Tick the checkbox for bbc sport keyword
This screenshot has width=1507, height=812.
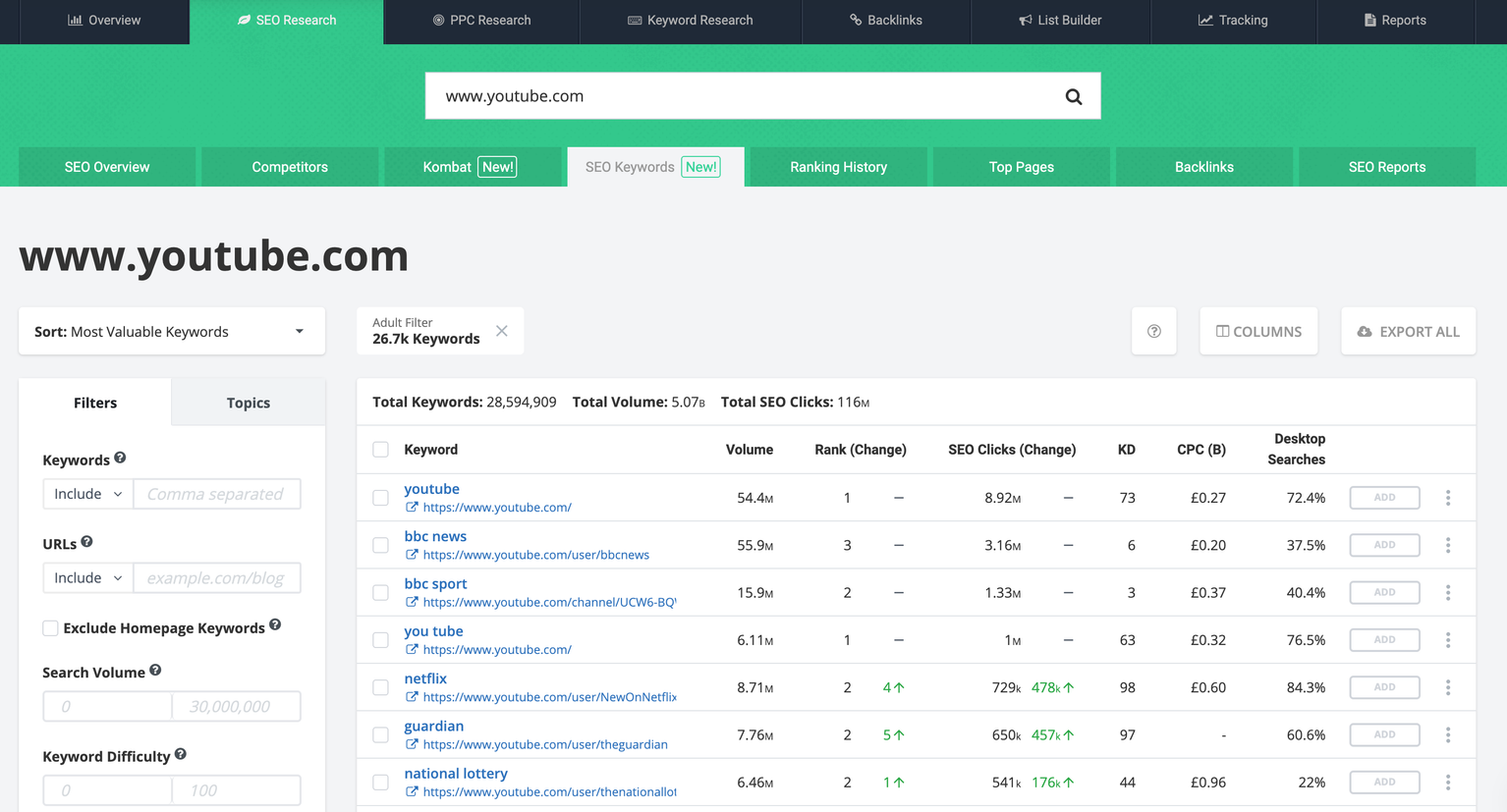coord(380,593)
